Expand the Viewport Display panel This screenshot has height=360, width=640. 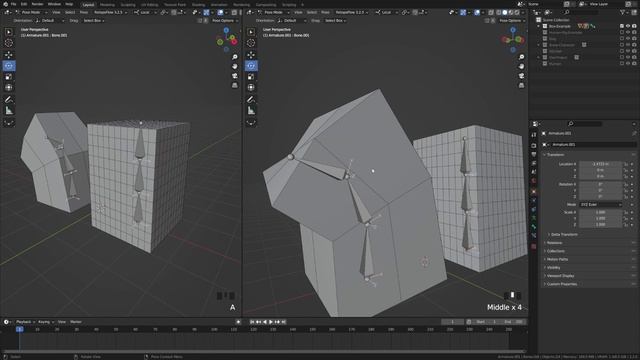pos(560,276)
